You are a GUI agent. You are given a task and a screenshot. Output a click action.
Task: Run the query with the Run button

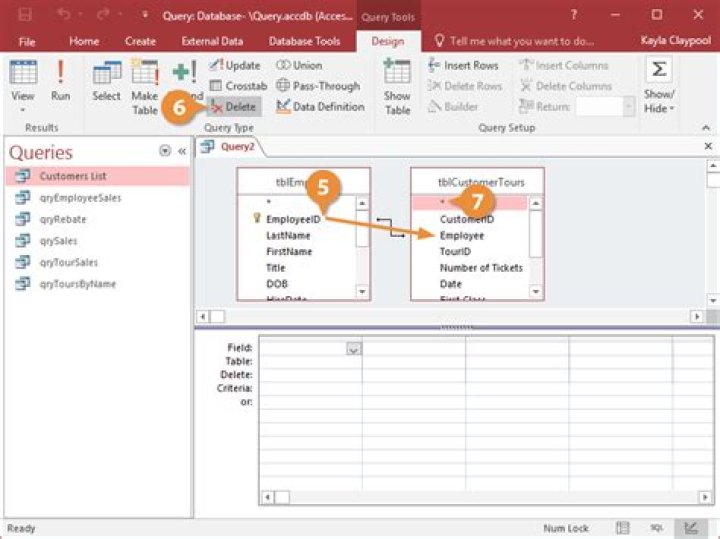coord(60,81)
